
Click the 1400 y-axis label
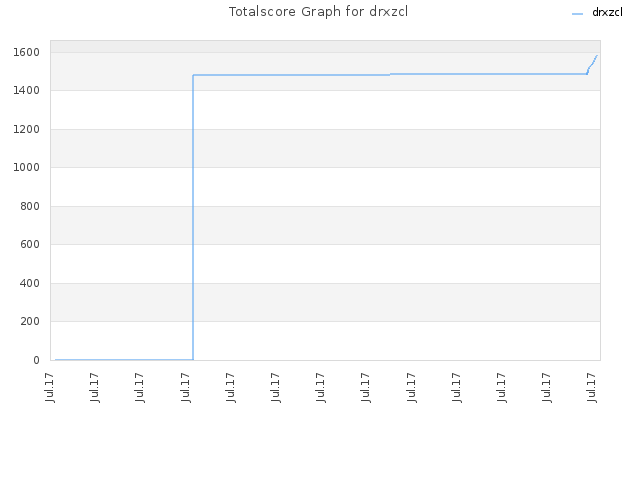click(26, 91)
